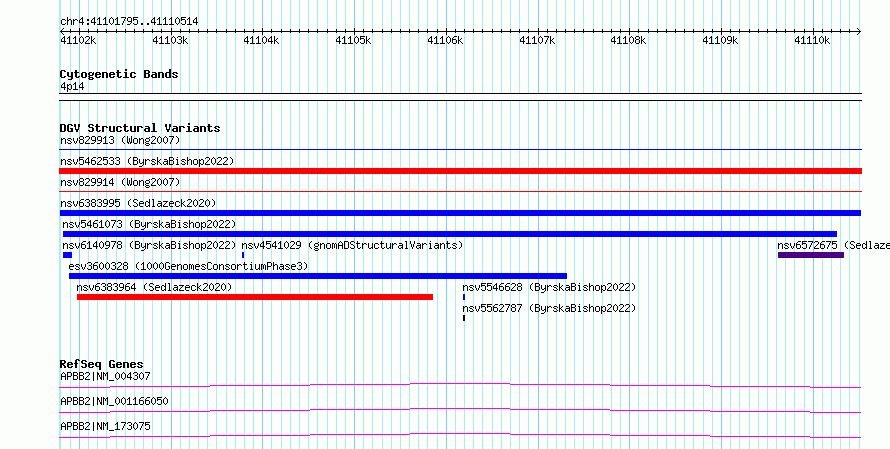
Task: Click the APBB2|NM_001166050 gene label
Action: [114, 401]
